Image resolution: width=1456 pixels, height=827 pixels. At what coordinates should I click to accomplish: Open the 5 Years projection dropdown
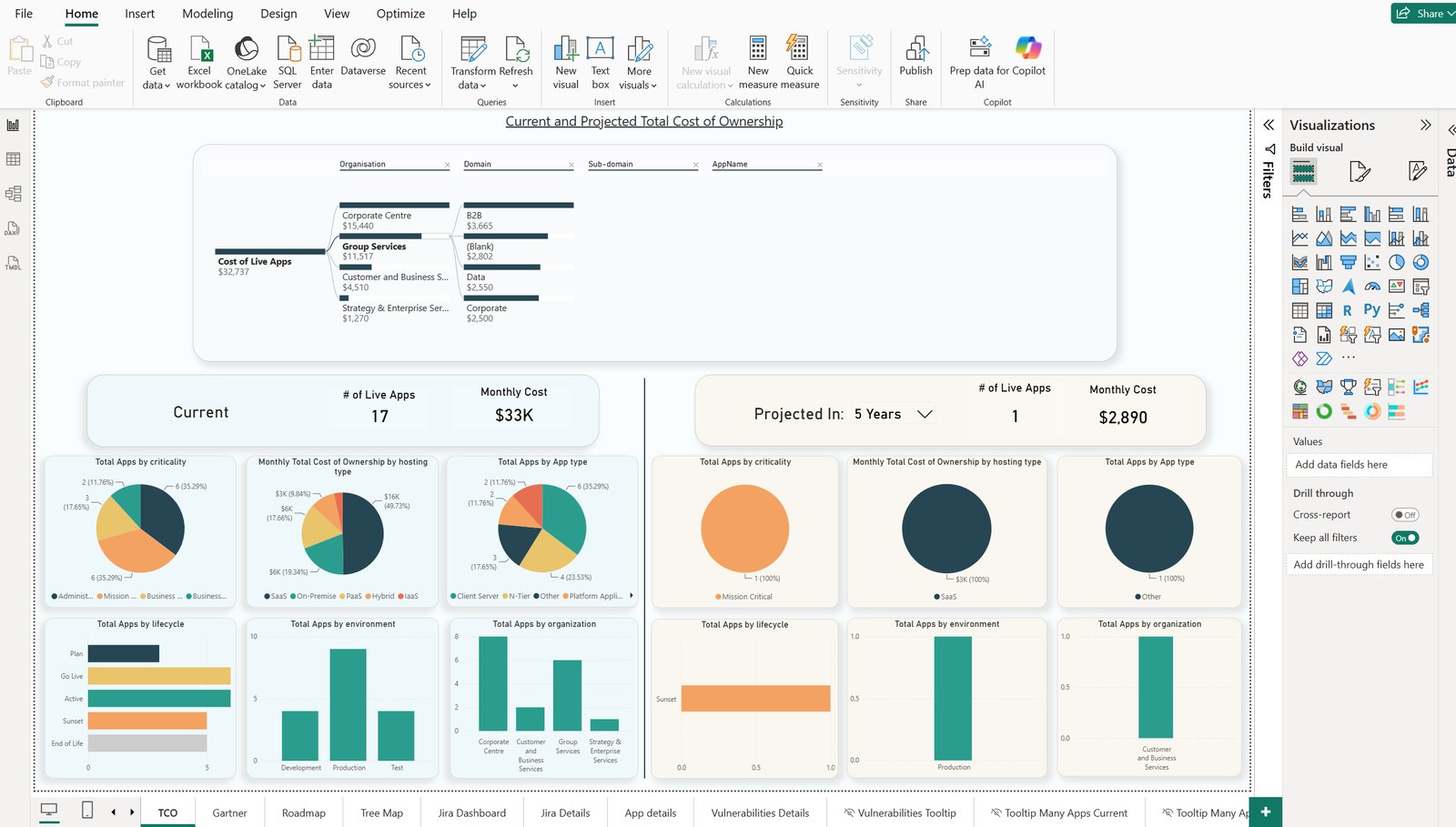click(x=893, y=414)
